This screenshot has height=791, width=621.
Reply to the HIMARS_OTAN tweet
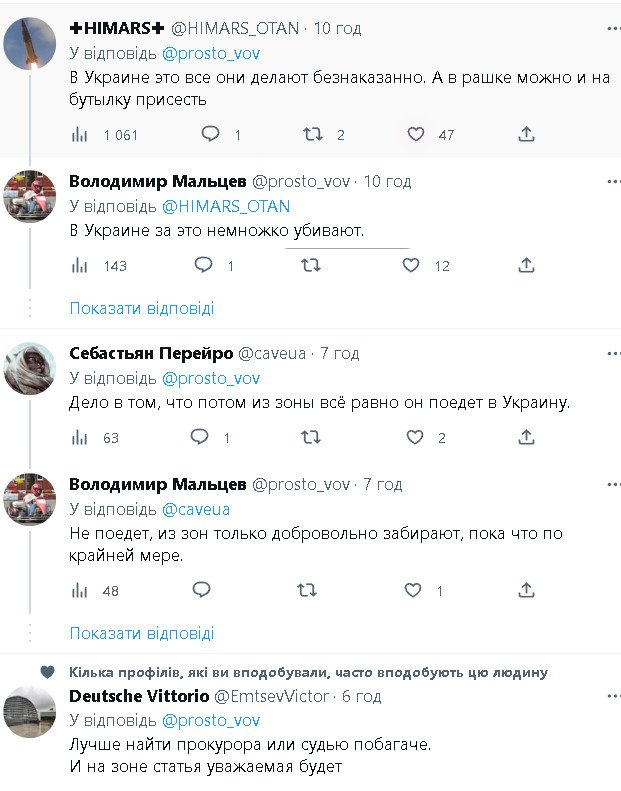210,134
